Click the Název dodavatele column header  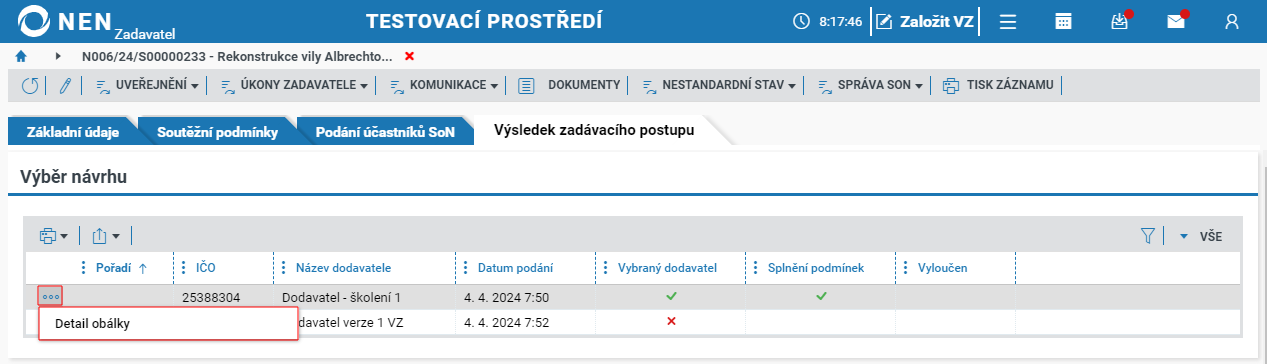coord(343,268)
